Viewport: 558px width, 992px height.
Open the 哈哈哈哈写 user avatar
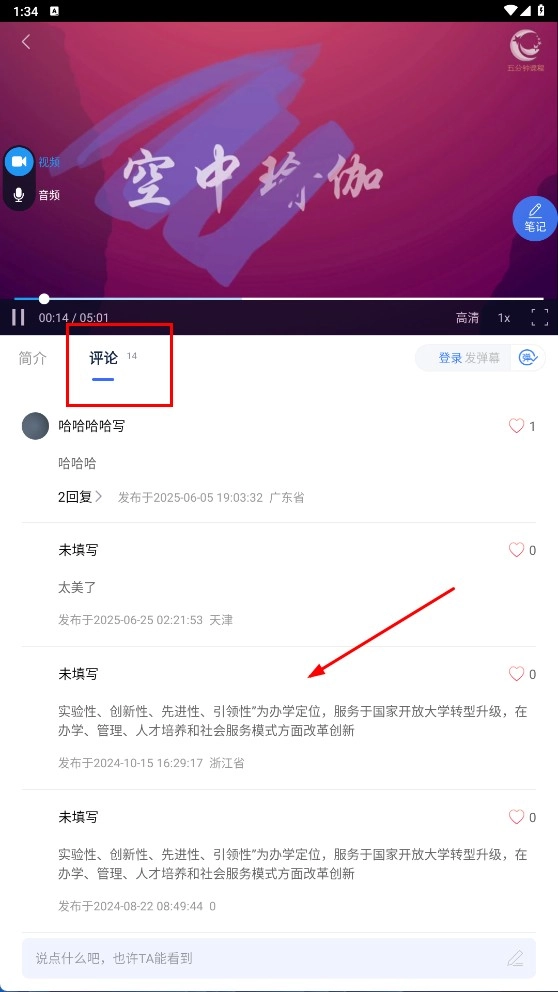pyautogui.click(x=35, y=426)
